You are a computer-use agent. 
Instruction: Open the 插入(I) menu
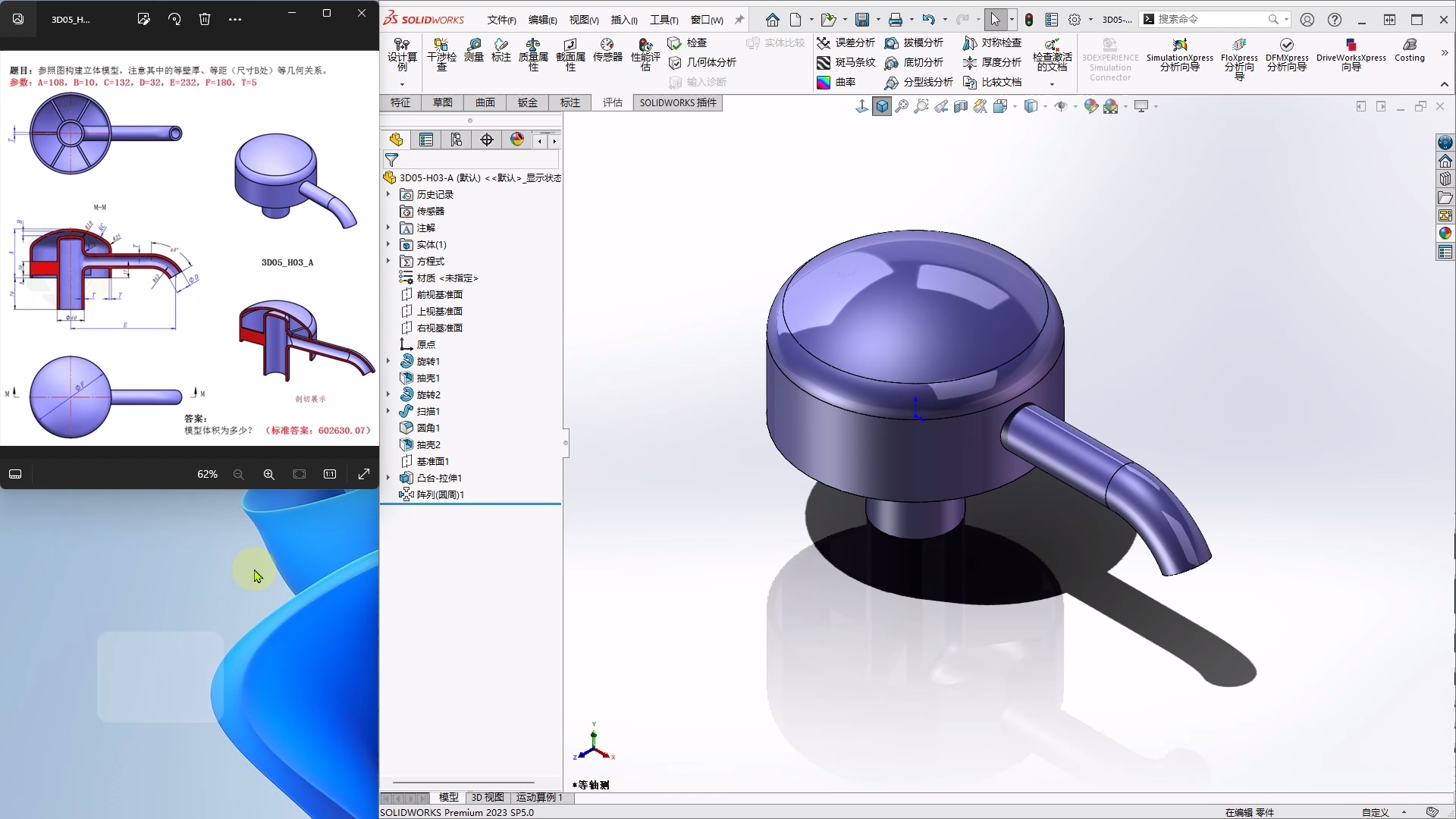tap(623, 20)
